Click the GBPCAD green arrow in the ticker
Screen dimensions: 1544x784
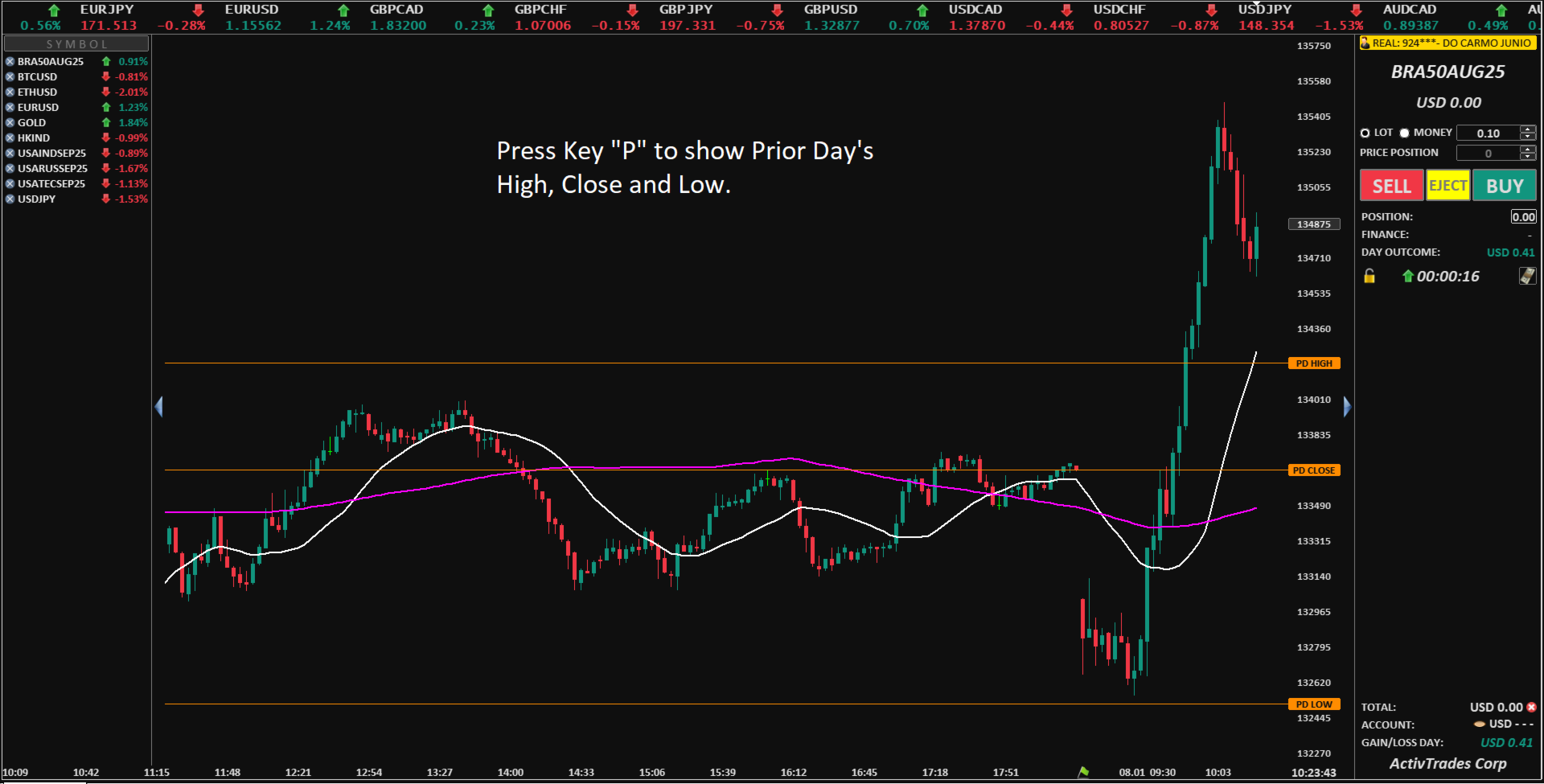click(343, 10)
